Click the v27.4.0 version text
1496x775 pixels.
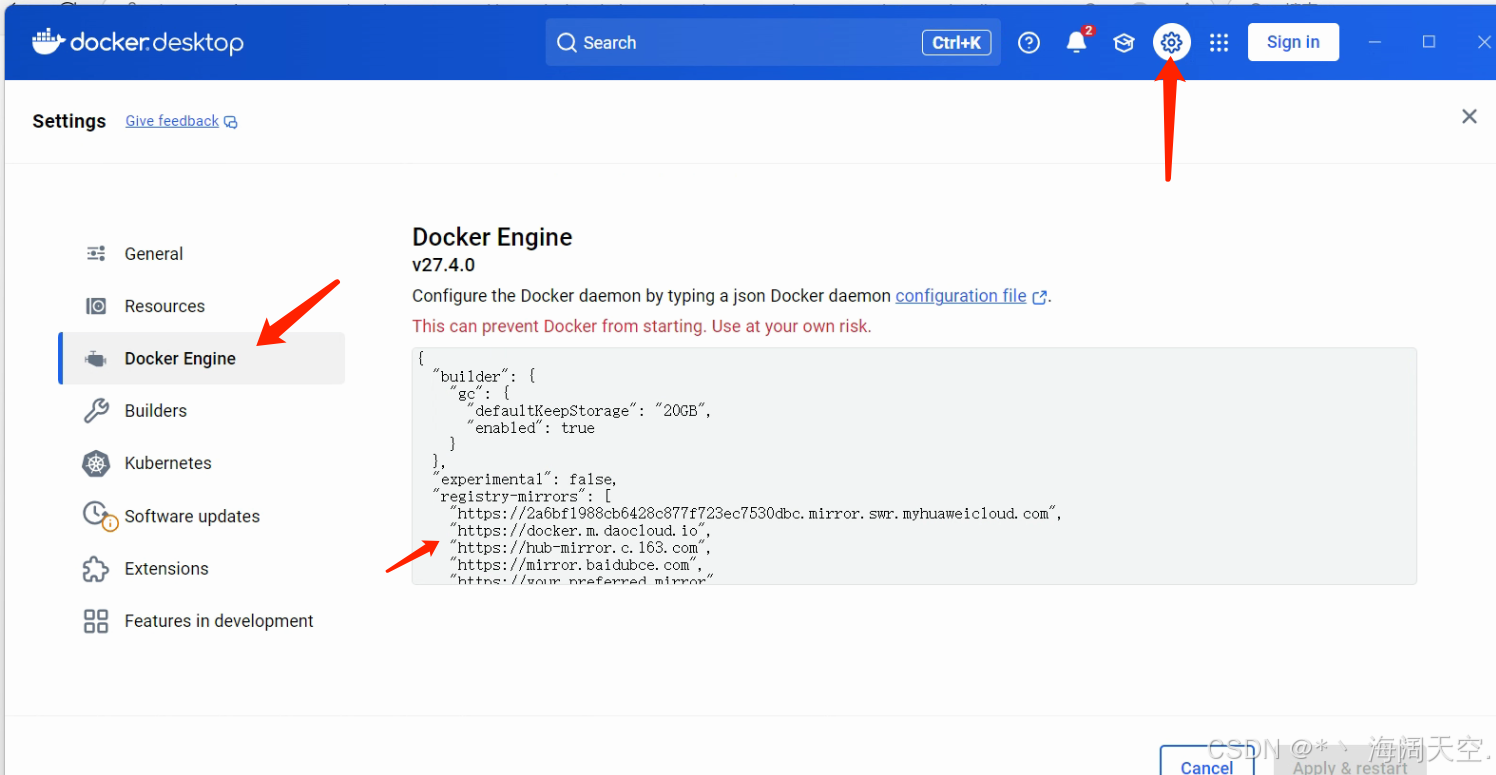[443, 265]
